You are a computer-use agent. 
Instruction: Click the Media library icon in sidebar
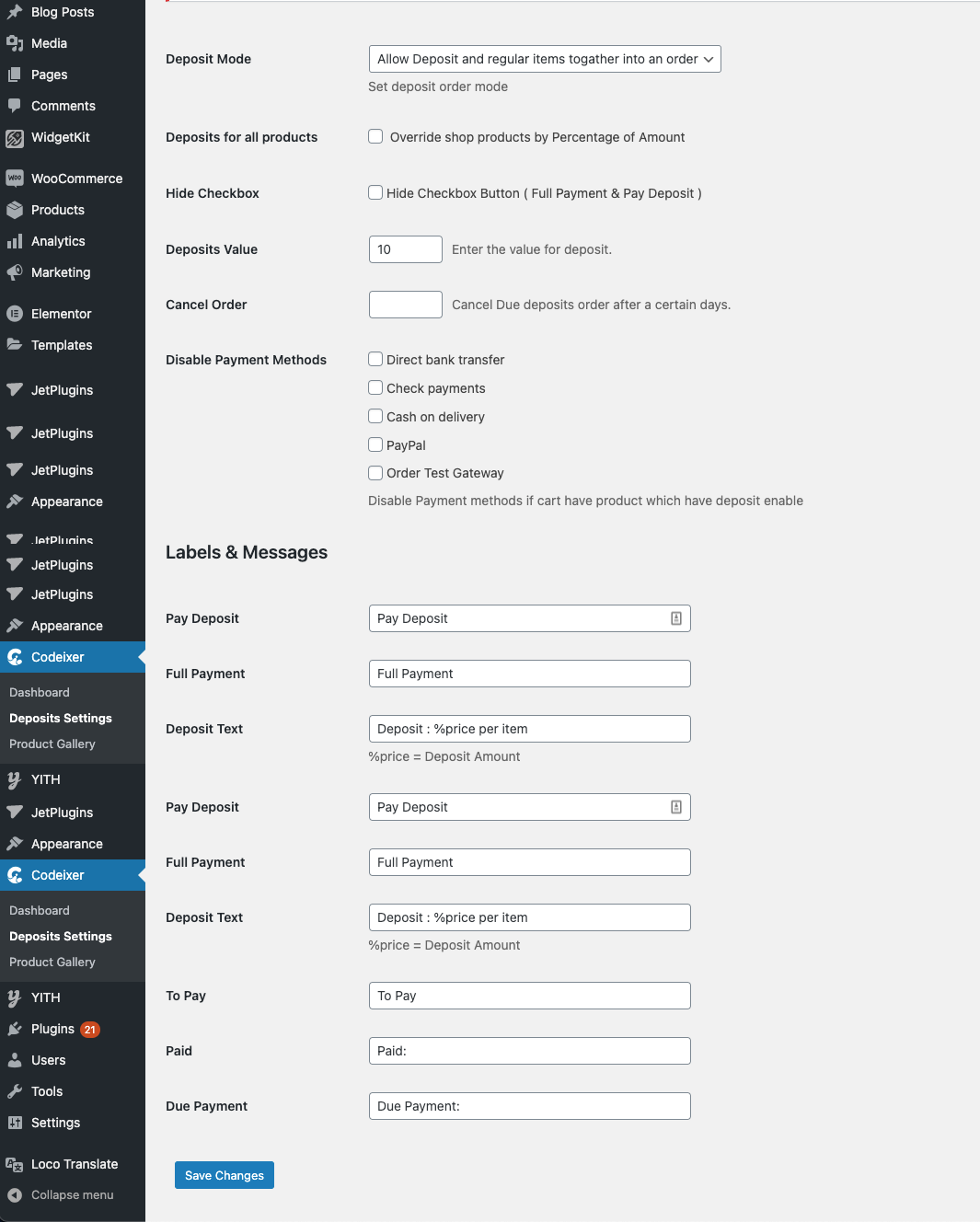click(x=15, y=43)
